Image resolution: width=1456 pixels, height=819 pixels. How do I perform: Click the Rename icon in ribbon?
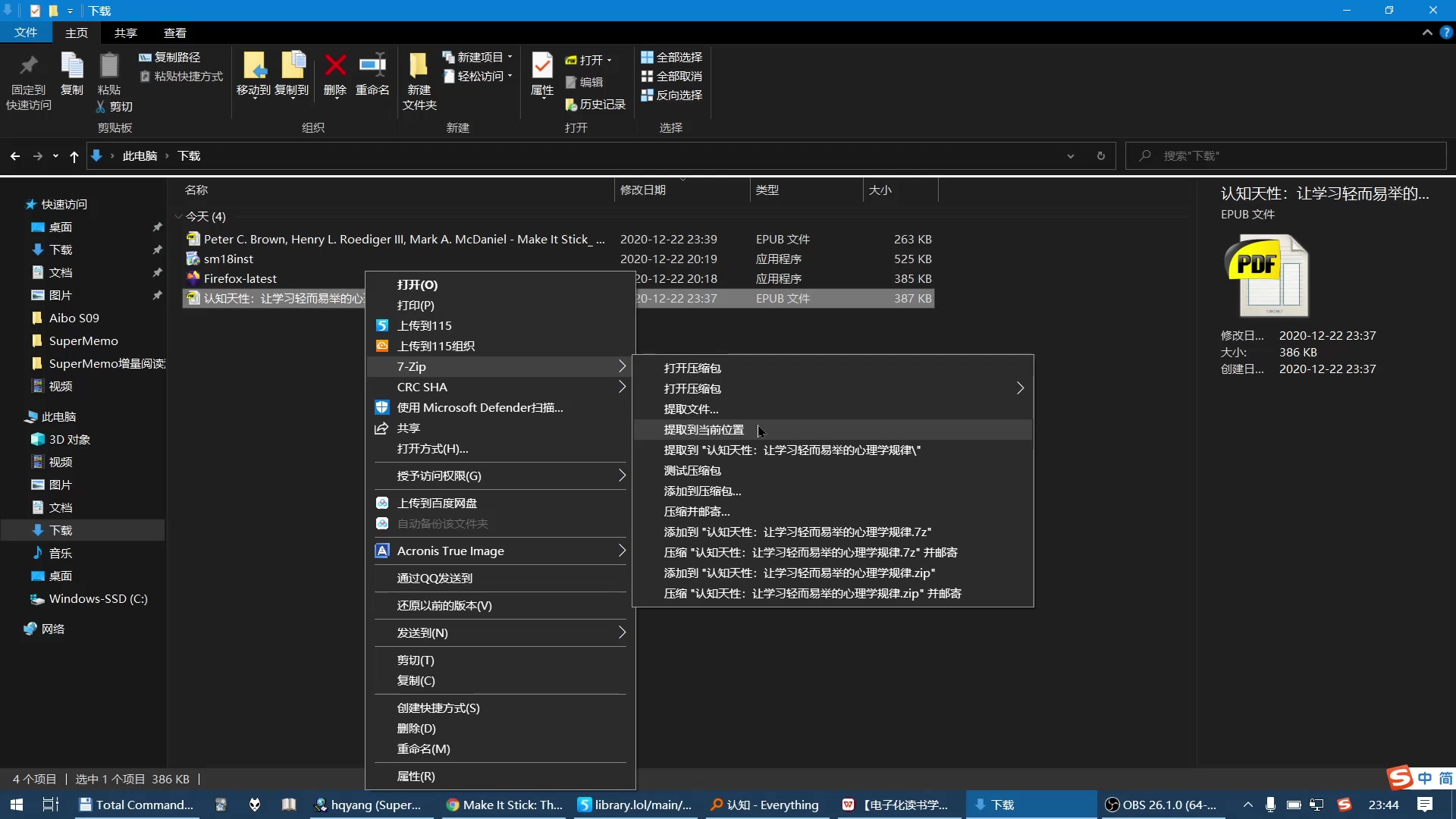pos(372,65)
